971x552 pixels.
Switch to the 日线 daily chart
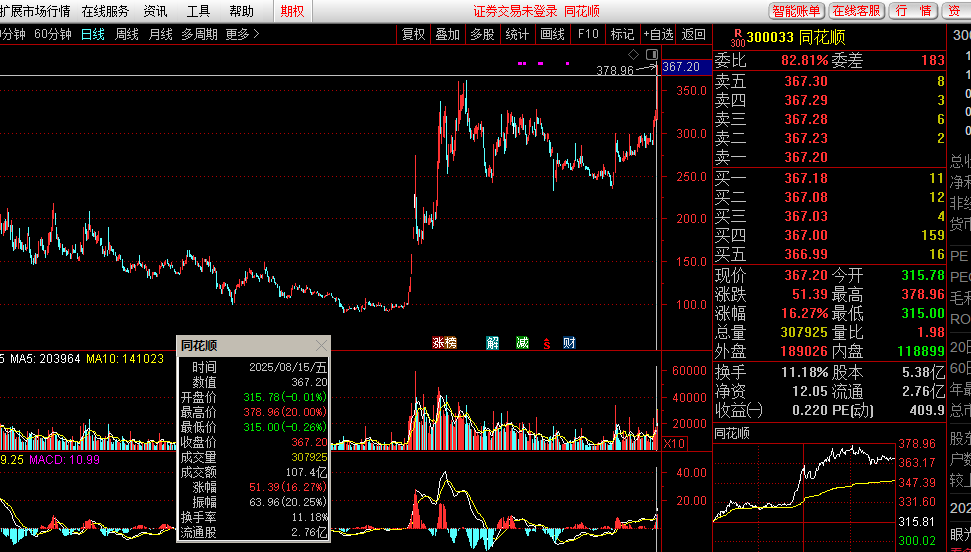pyautogui.click(x=93, y=35)
